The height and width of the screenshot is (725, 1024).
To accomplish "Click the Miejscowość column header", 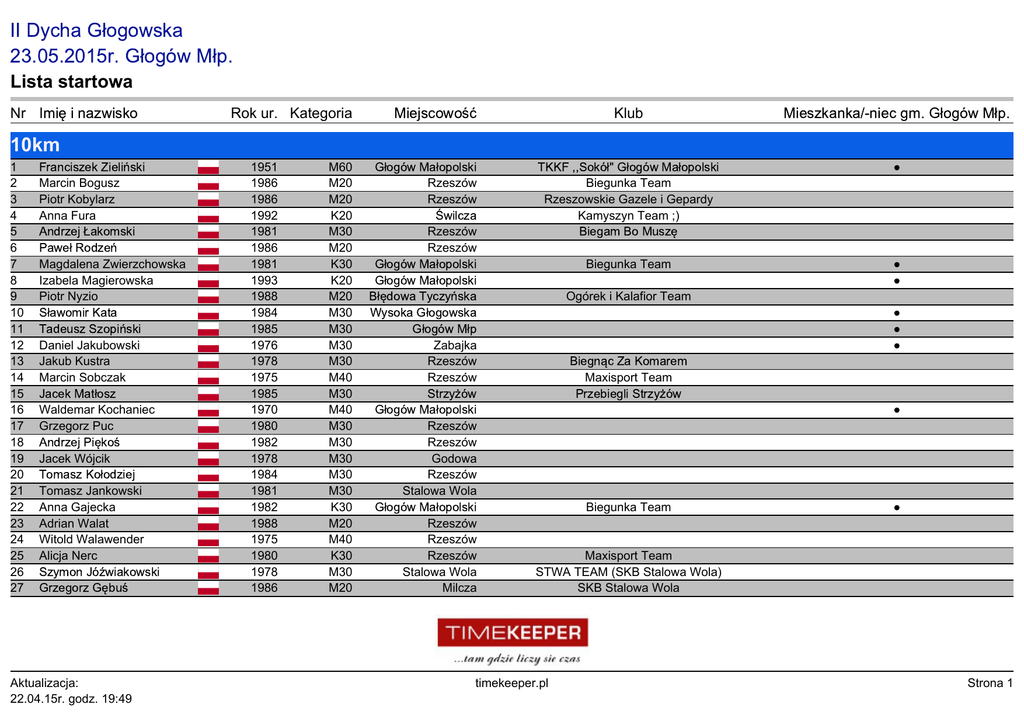I will (x=435, y=114).
